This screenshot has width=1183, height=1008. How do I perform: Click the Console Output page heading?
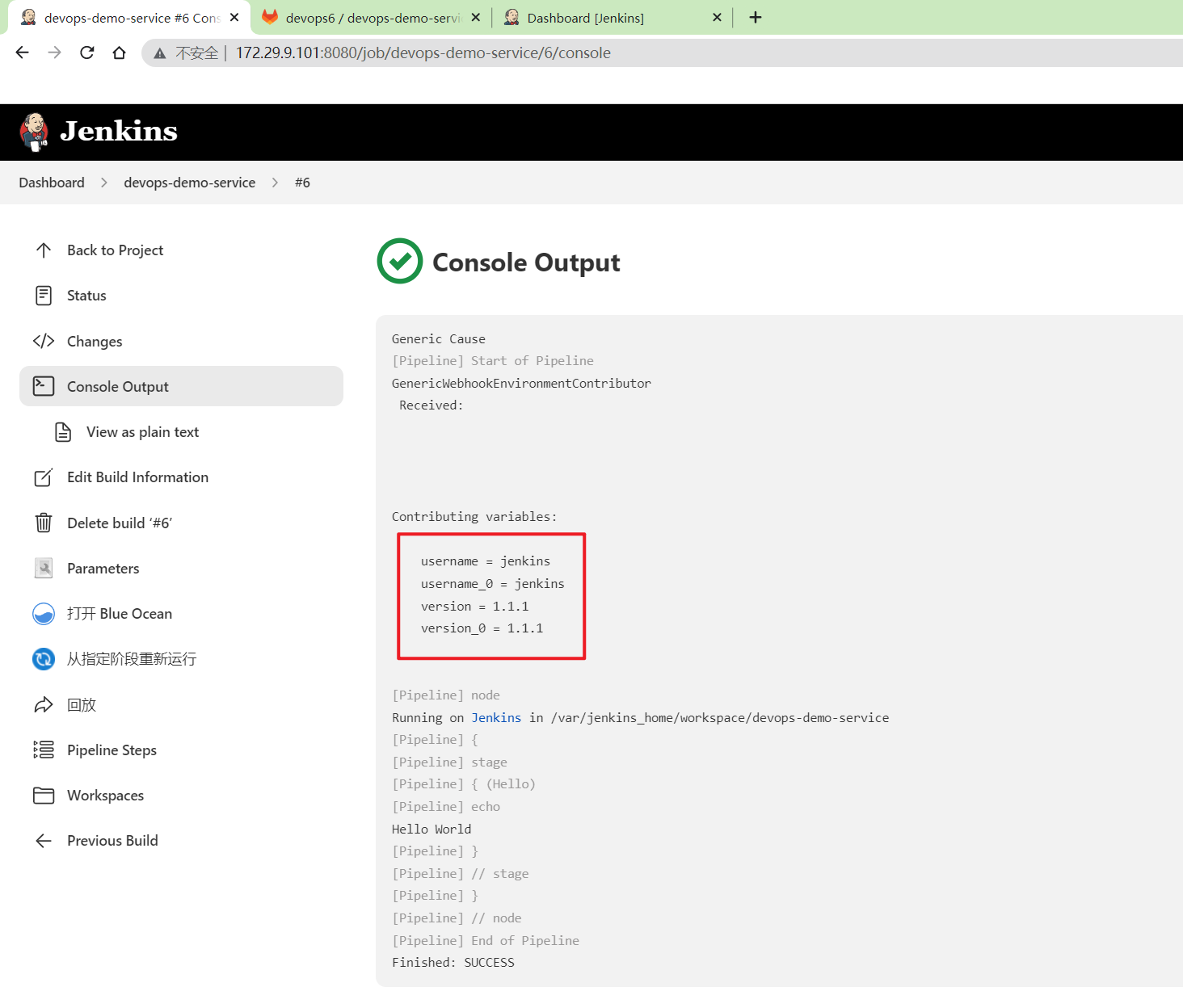pyautogui.click(x=526, y=262)
